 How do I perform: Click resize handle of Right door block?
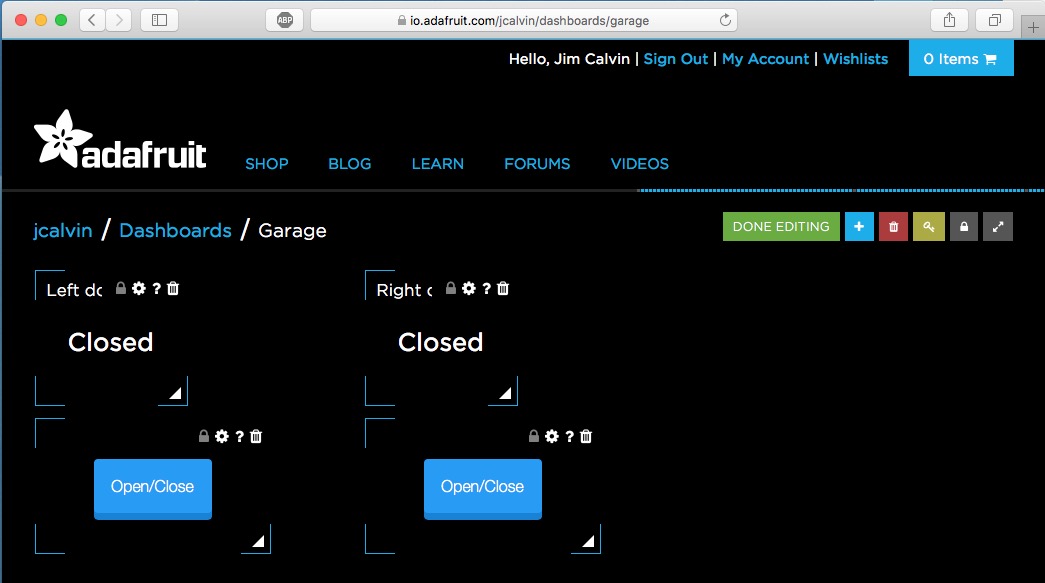[505, 393]
